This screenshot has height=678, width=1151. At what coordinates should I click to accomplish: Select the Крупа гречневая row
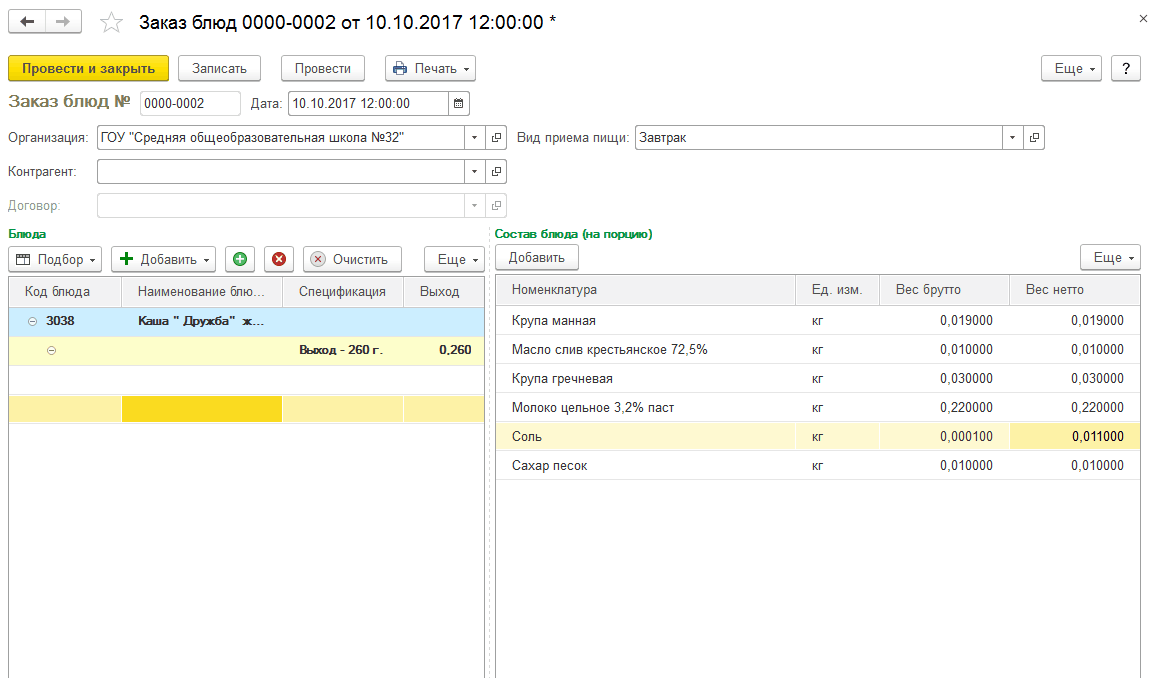click(x=818, y=379)
